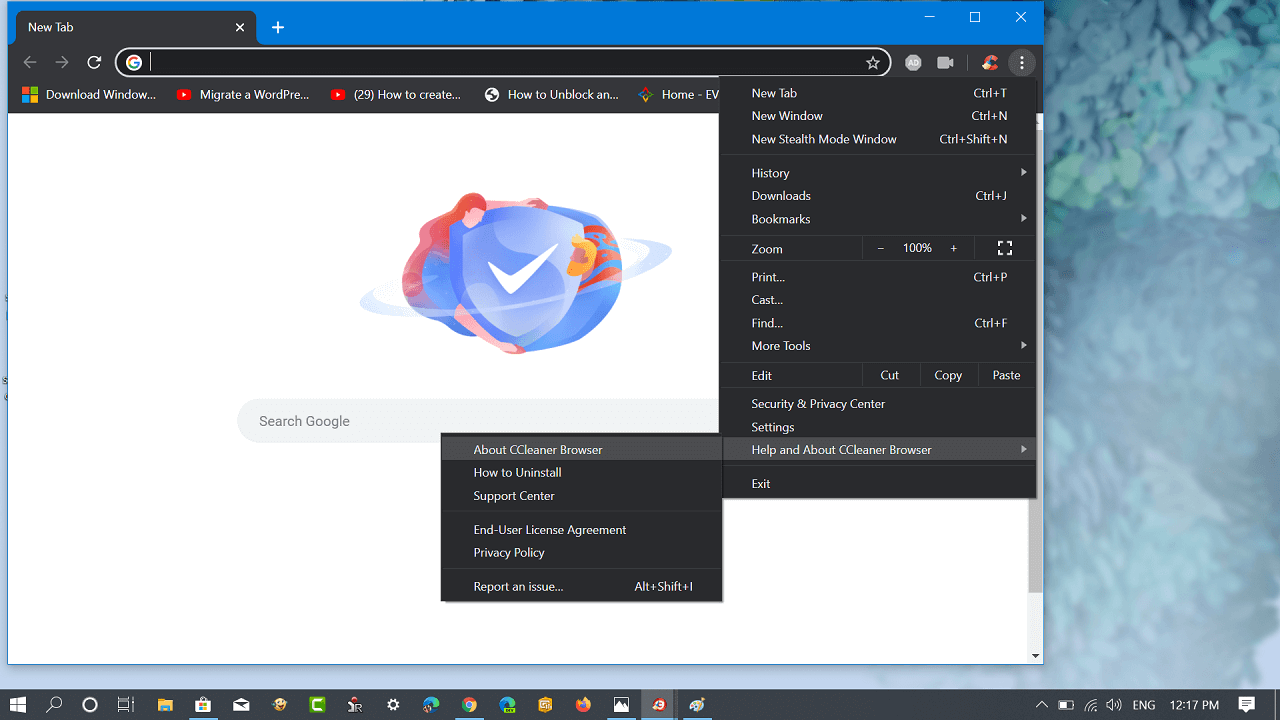1280x720 pixels.
Task: Click the browser forward arrow
Action: click(x=62, y=63)
